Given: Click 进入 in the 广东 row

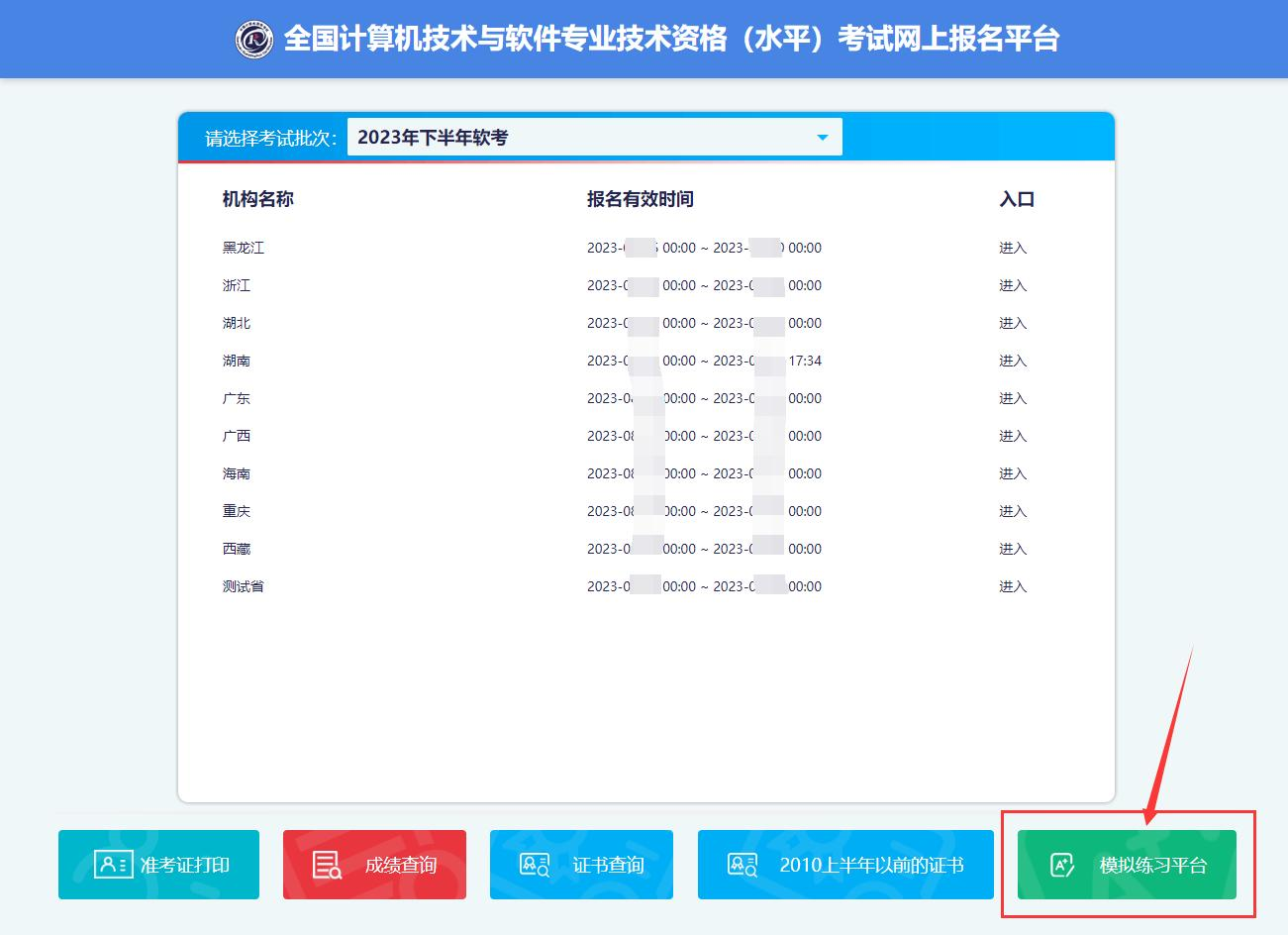Looking at the screenshot, I should pos(1013,398).
